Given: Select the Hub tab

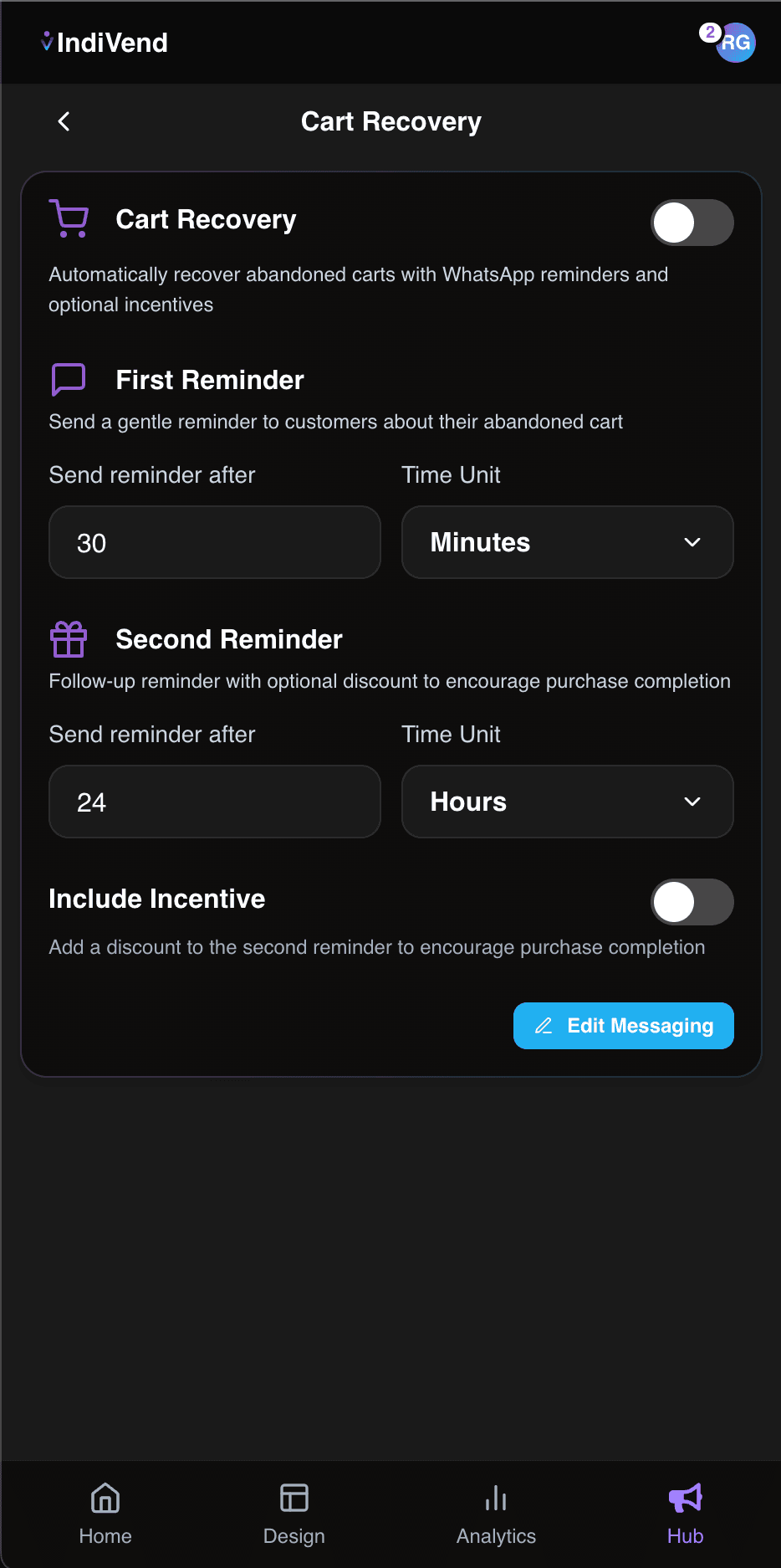Looking at the screenshot, I should tap(685, 1511).
